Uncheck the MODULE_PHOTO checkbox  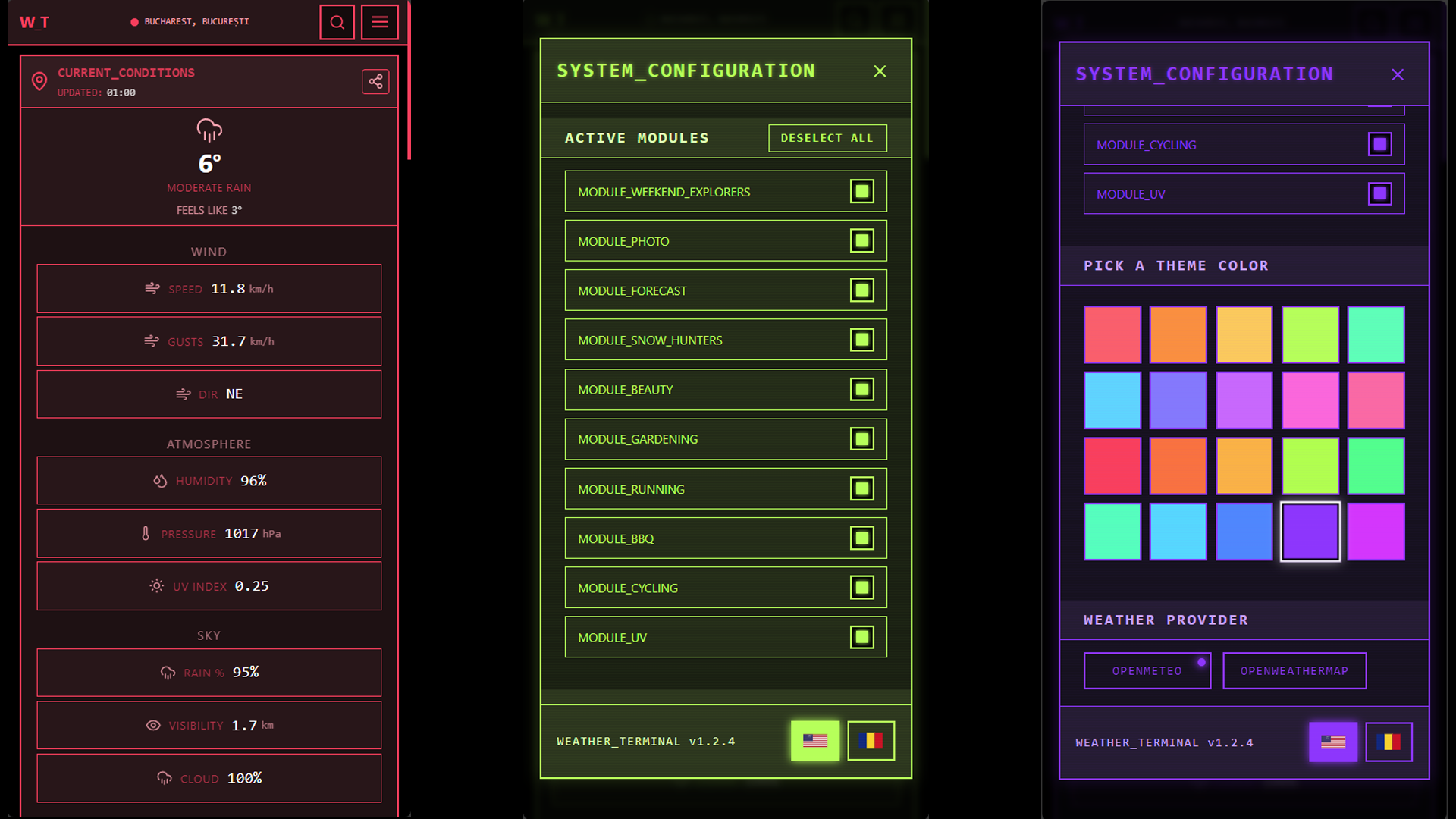(861, 240)
